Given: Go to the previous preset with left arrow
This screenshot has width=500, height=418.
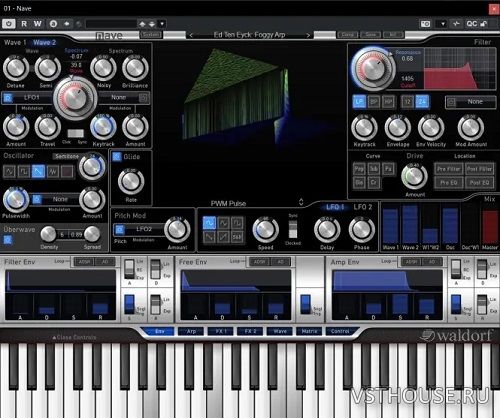Looking at the screenshot, I should (x=191, y=35).
